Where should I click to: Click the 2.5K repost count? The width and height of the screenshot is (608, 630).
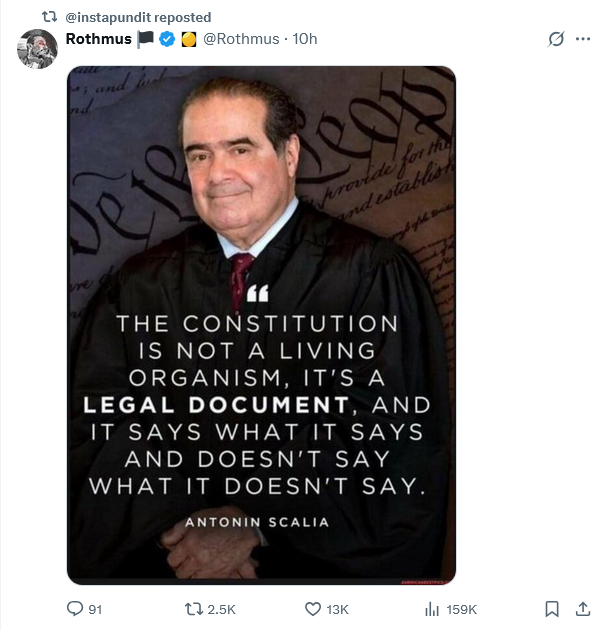tap(221, 609)
